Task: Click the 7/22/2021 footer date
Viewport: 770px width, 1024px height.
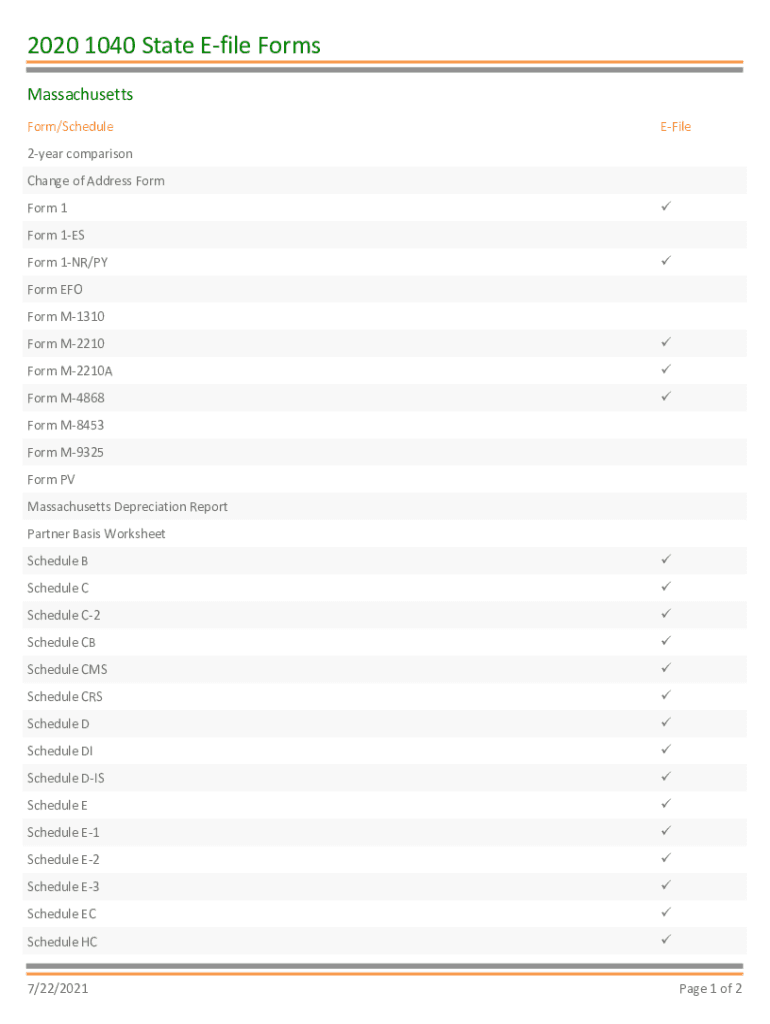Action: [58, 989]
